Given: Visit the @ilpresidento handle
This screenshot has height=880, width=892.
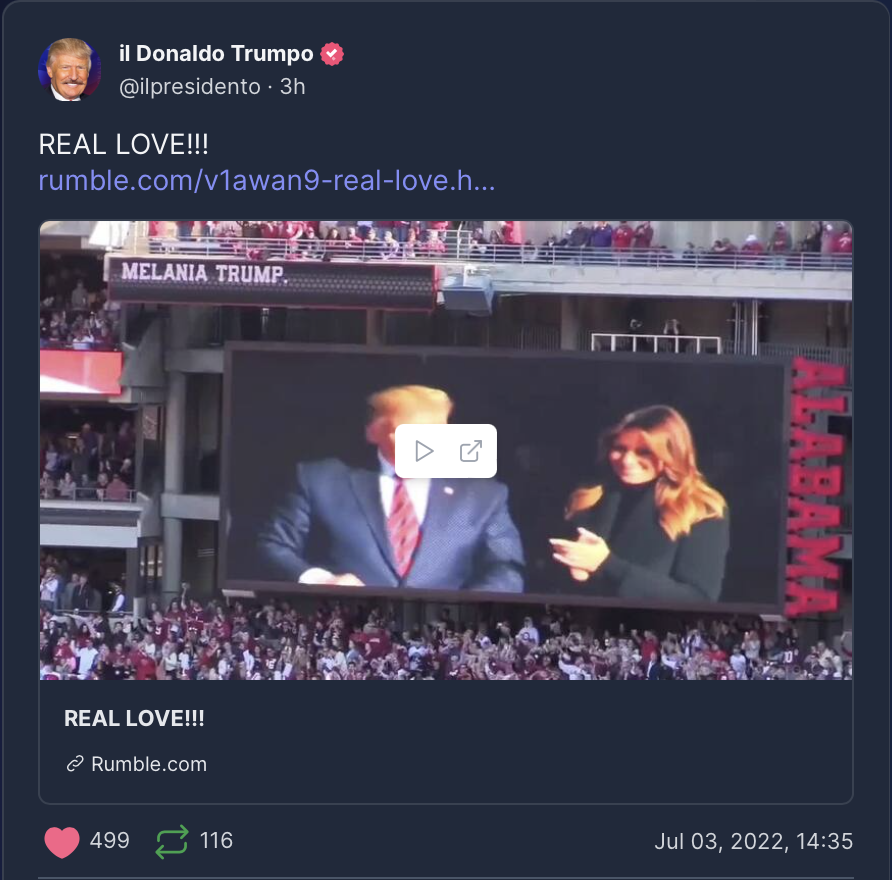Looking at the screenshot, I should tap(189, 86).
